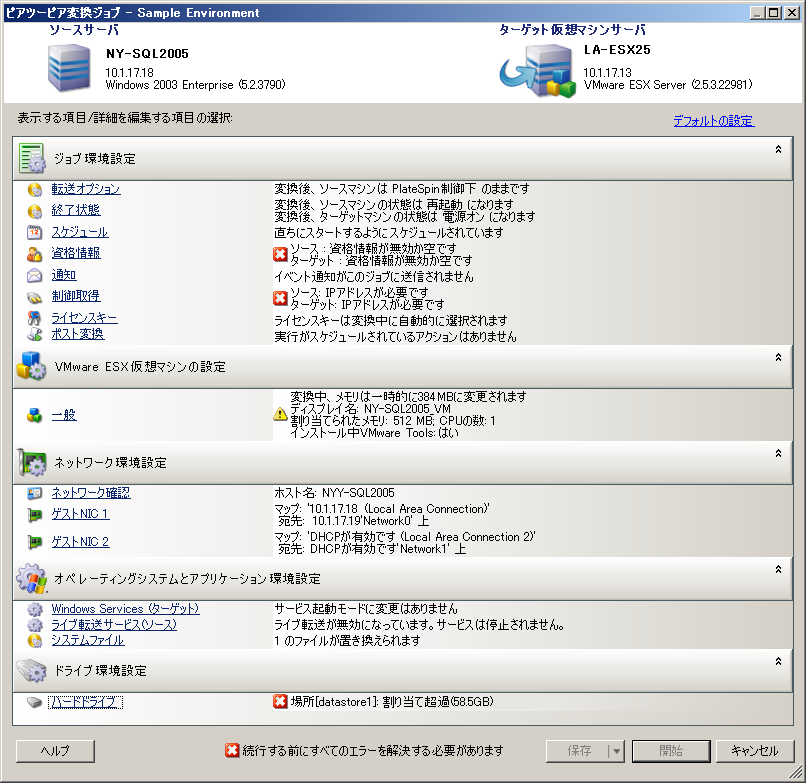Image resolution: width=806 pixels, height=783 pixels.
Task: Click the Windows Services gear icon
Action: tap(34, 609)
